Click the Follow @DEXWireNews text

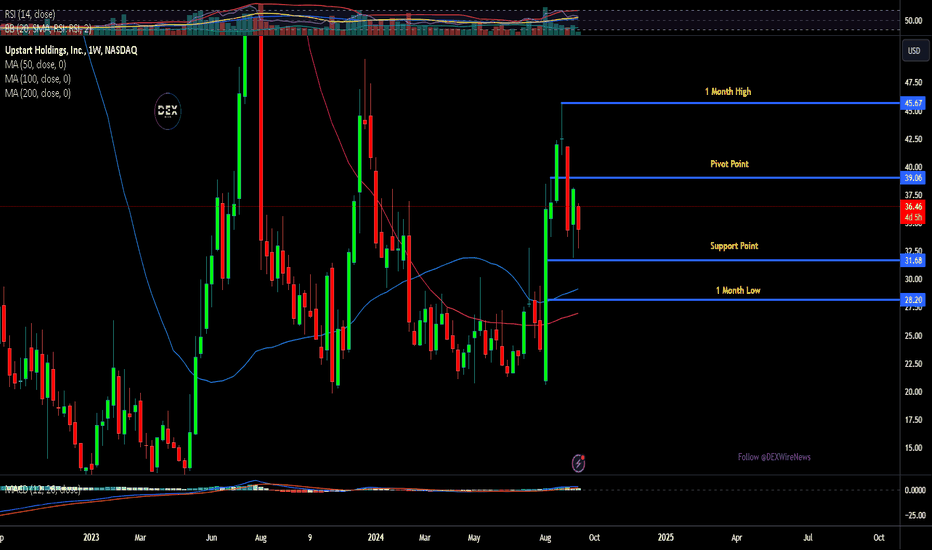point(774,457)
